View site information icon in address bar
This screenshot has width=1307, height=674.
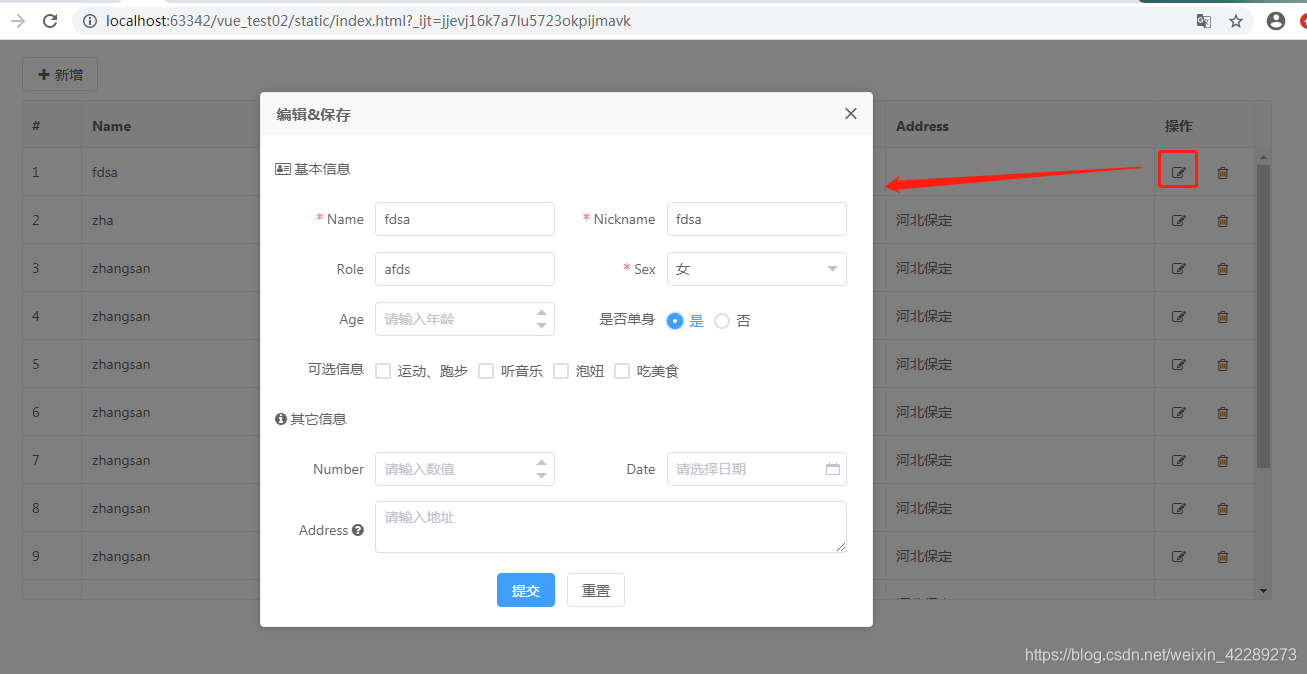90,20
